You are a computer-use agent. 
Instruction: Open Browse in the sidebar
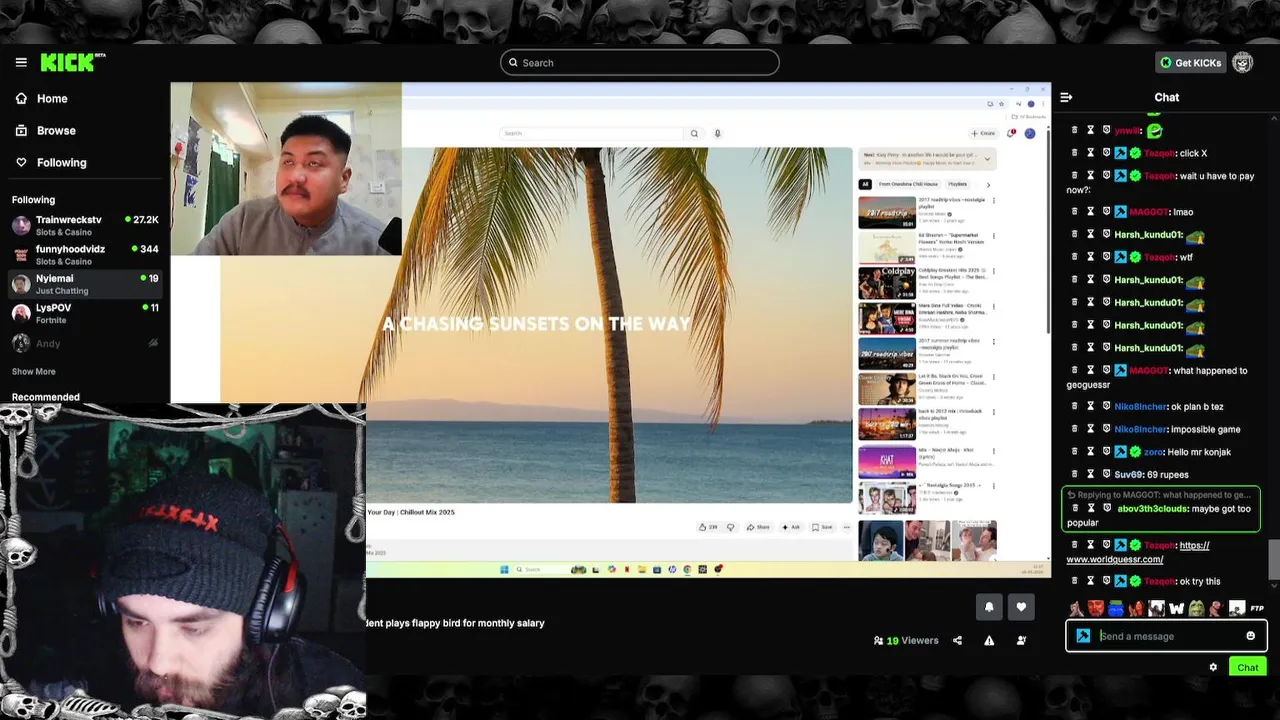pos(55,130)
